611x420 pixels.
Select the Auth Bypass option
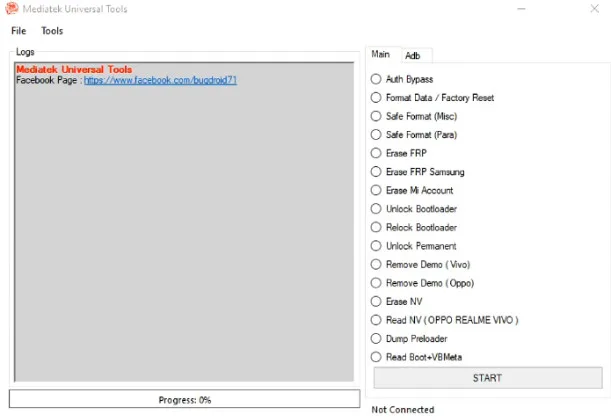(376, 79)
